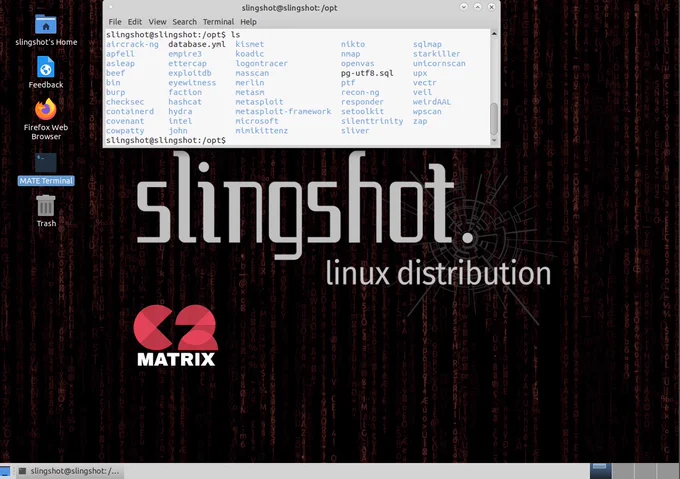The width and height of the screenshot is (680, 479).
Task: Open slingshot's Home desktop folder icon
Action: pos(46,25)
